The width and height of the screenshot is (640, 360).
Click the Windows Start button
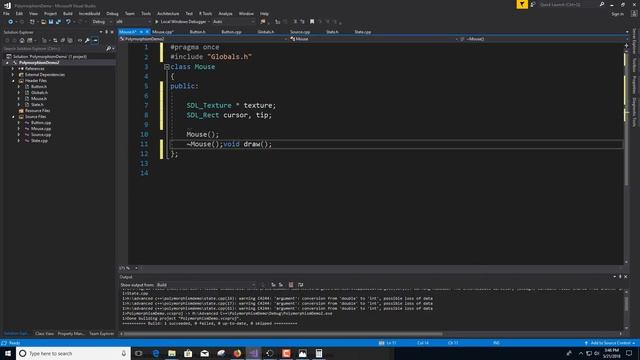coord(8,353)
